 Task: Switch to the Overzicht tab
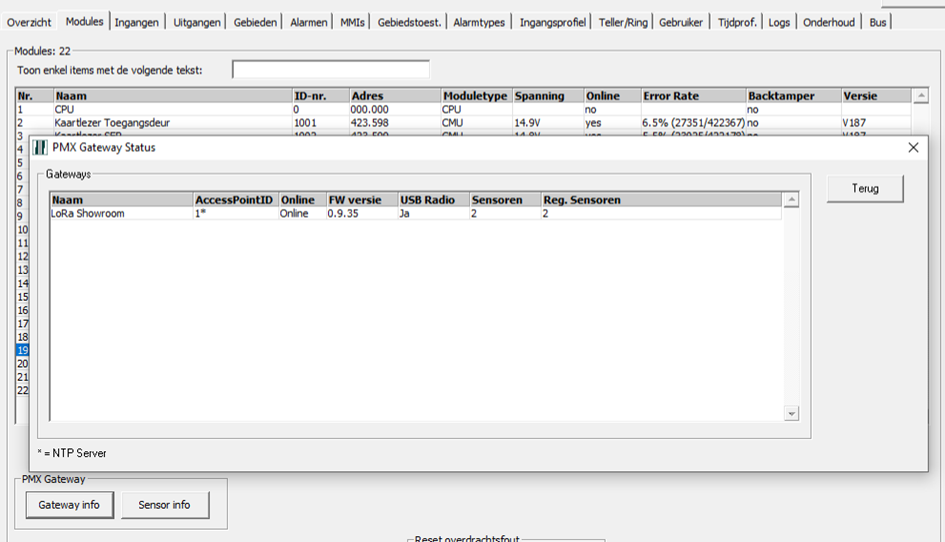click(x=30, y=22)
